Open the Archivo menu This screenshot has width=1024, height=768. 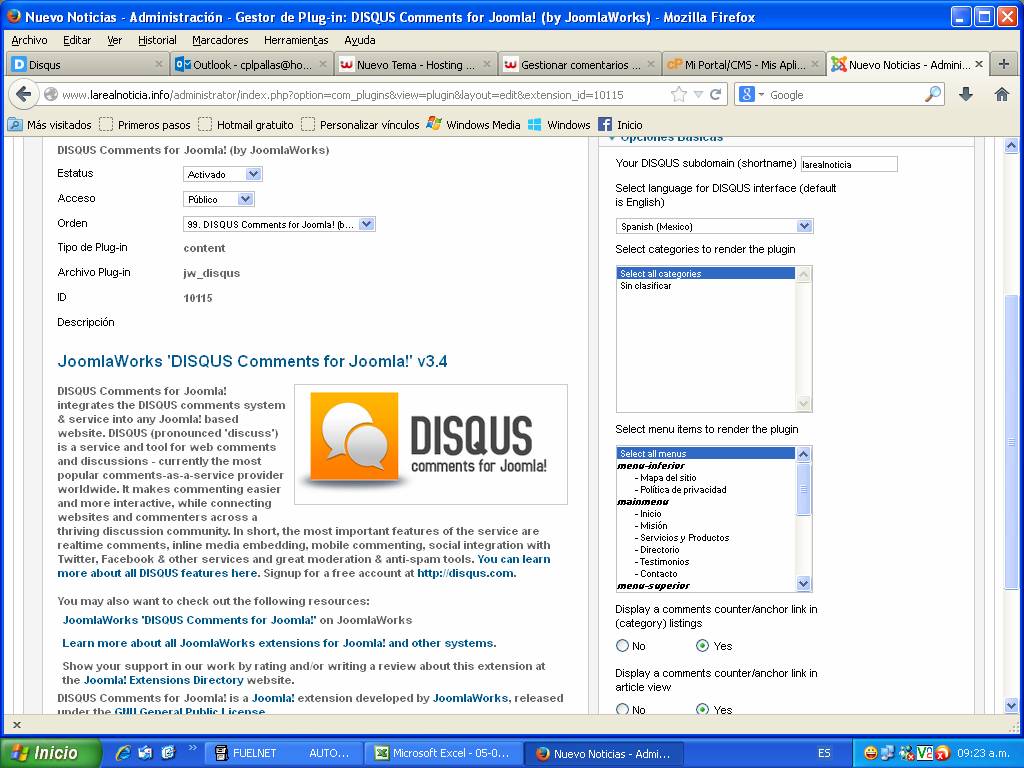click(29, 40)
